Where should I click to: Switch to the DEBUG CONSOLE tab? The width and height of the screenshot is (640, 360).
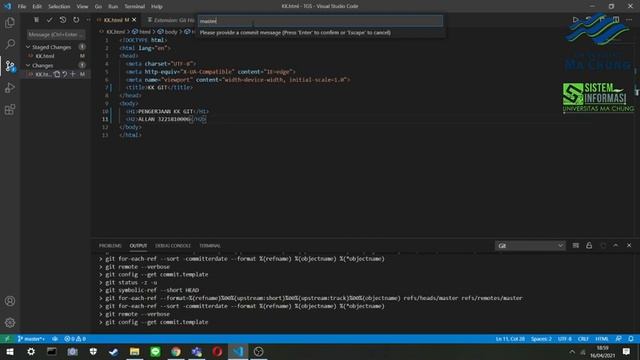point(173,246)
